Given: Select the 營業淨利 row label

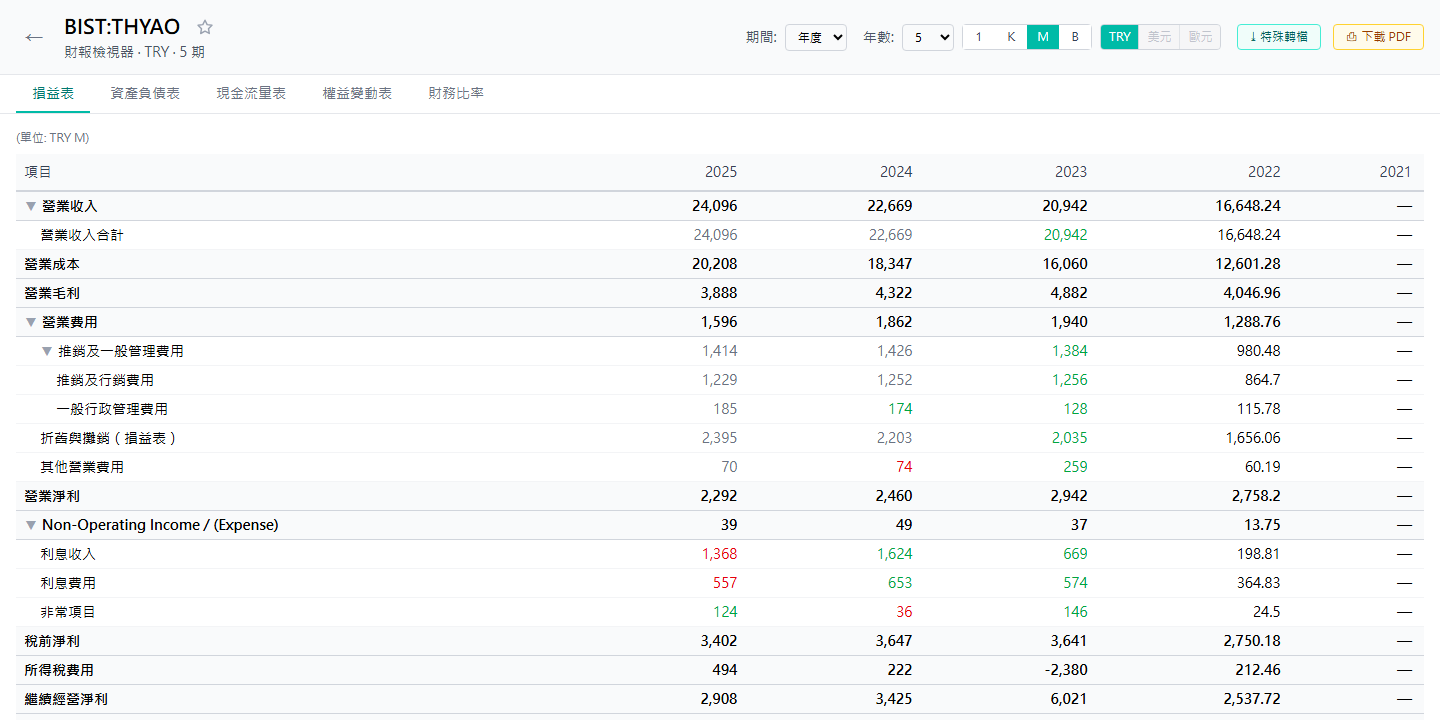Looking at the screenshot, I should (x=52, y=496).
